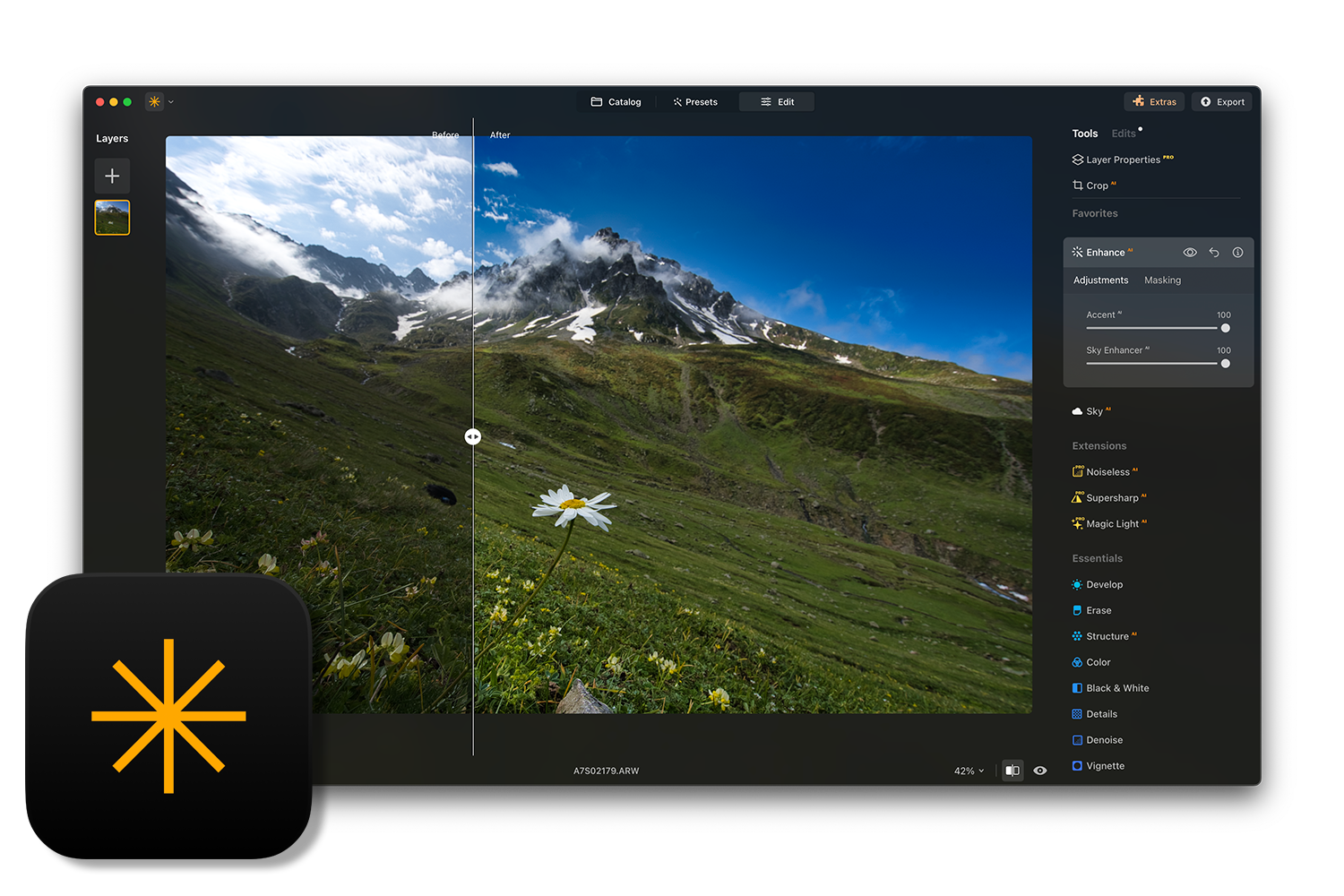Launch the Supersharp extension
The width and height of the screenshot is (1344, 896).
pyautogui.click(x=1111, y=498)
